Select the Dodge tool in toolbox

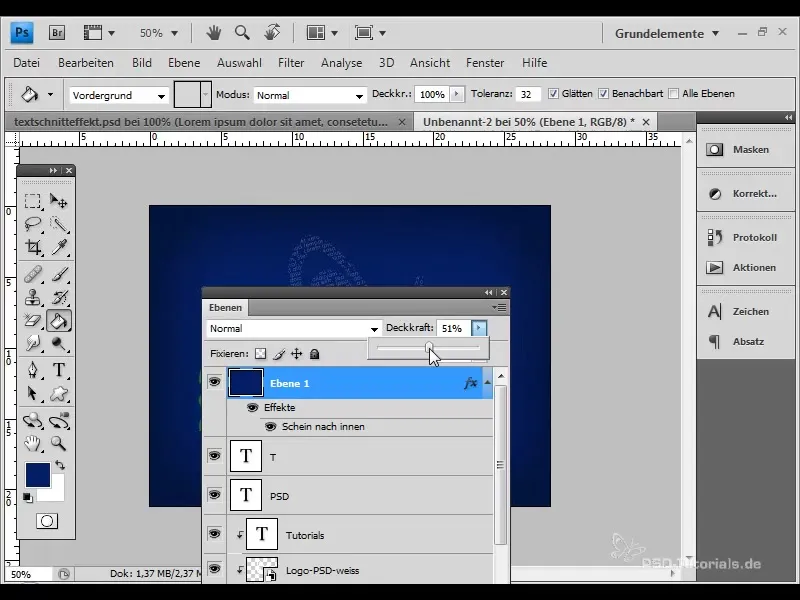point(59,344)
